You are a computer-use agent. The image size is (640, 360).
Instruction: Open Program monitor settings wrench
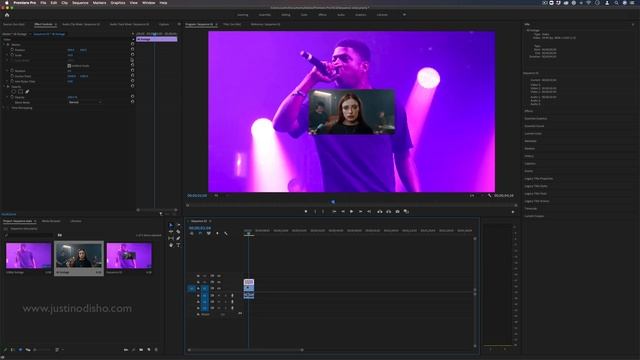pyautogui.click(x=489, y=196)
